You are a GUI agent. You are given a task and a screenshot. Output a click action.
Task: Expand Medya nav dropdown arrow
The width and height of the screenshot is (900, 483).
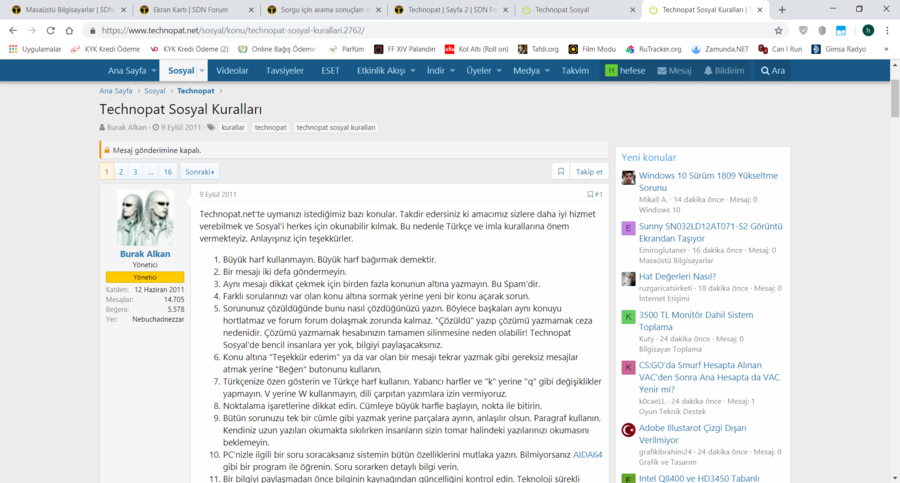(x=547, y=71)
